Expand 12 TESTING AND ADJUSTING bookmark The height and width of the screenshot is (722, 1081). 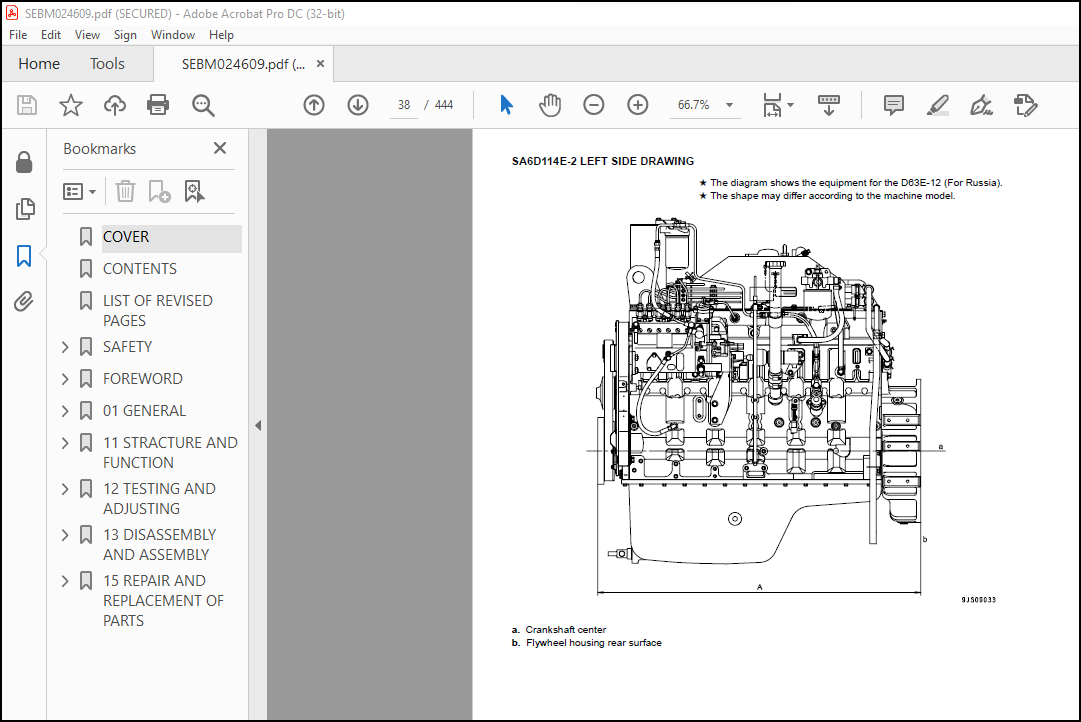coord(65,489)
